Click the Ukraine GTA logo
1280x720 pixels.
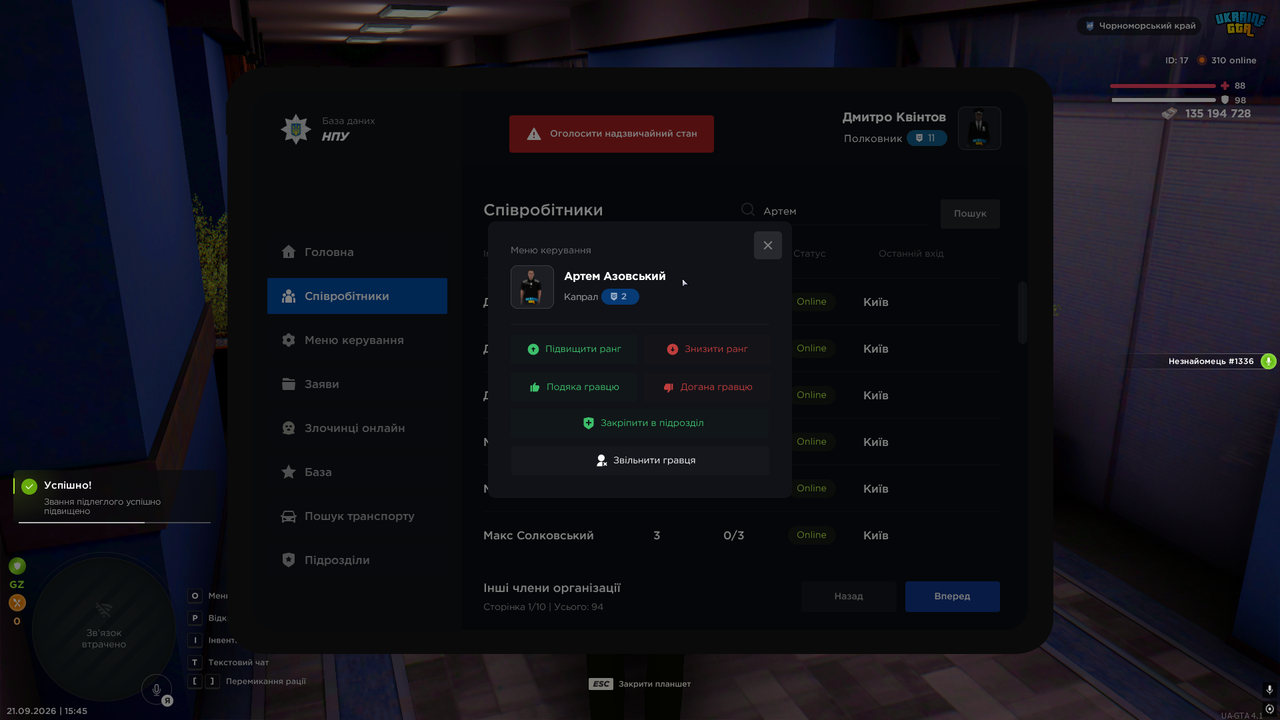tap(1240, 23)
